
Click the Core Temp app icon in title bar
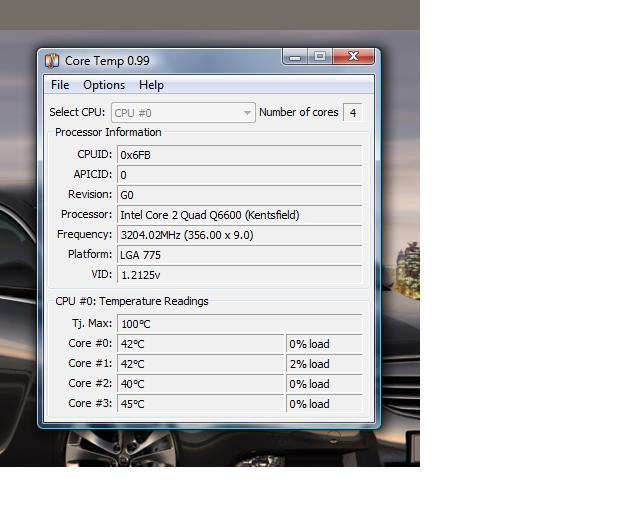tap(52, 61)
